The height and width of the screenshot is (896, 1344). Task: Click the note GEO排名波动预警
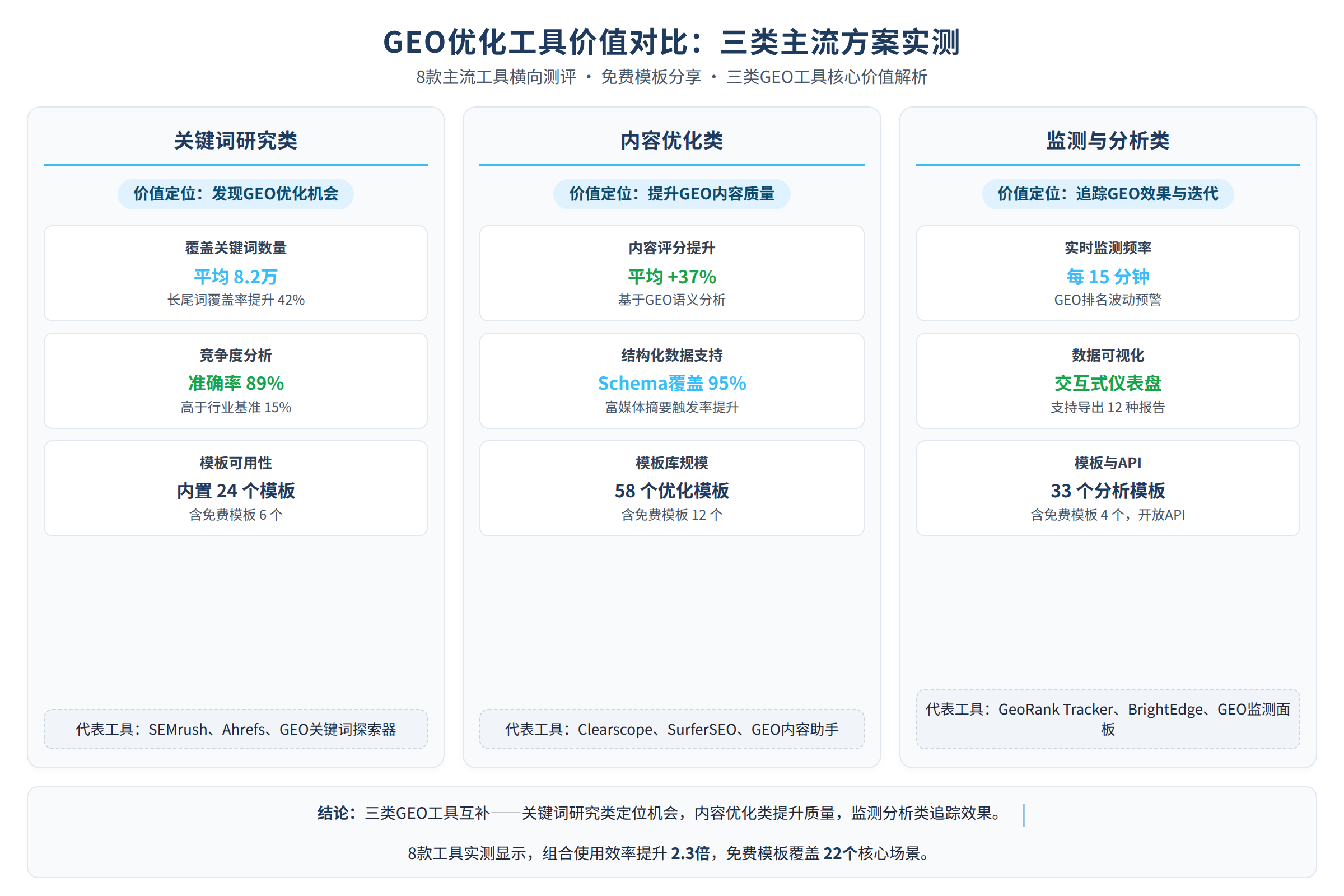[1108, 300]
